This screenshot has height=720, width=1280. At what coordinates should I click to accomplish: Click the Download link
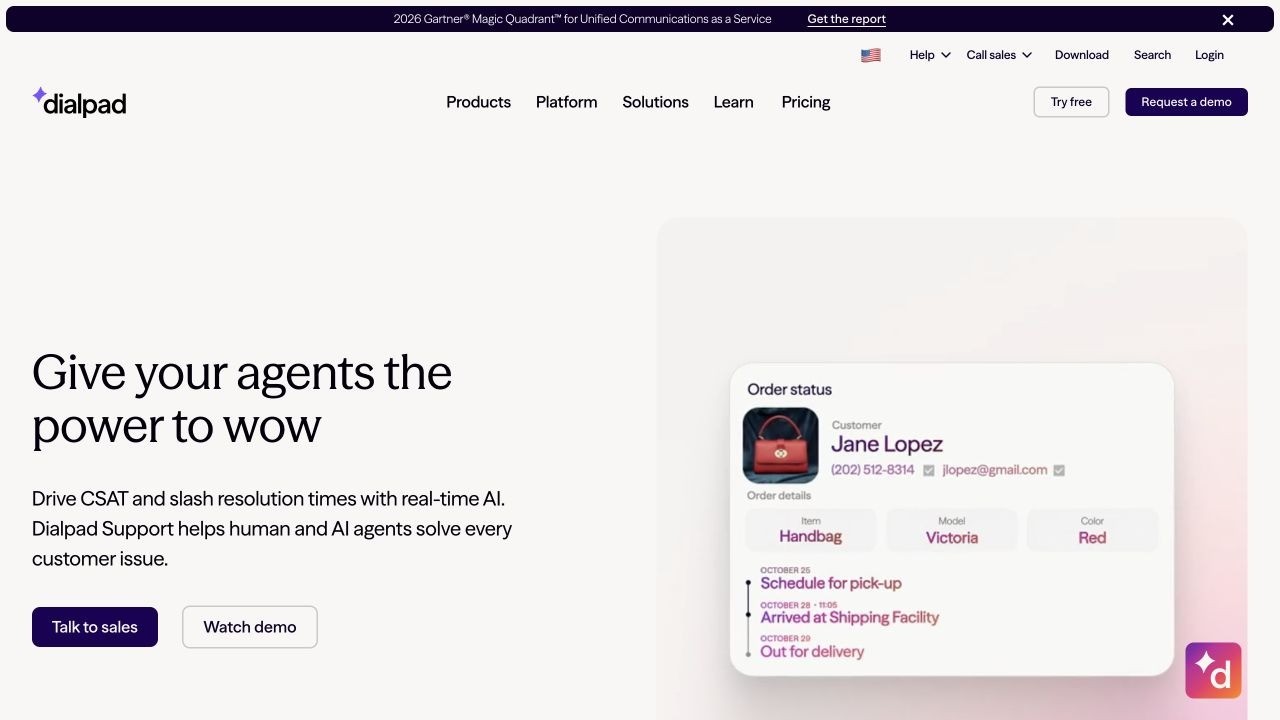1082,55
